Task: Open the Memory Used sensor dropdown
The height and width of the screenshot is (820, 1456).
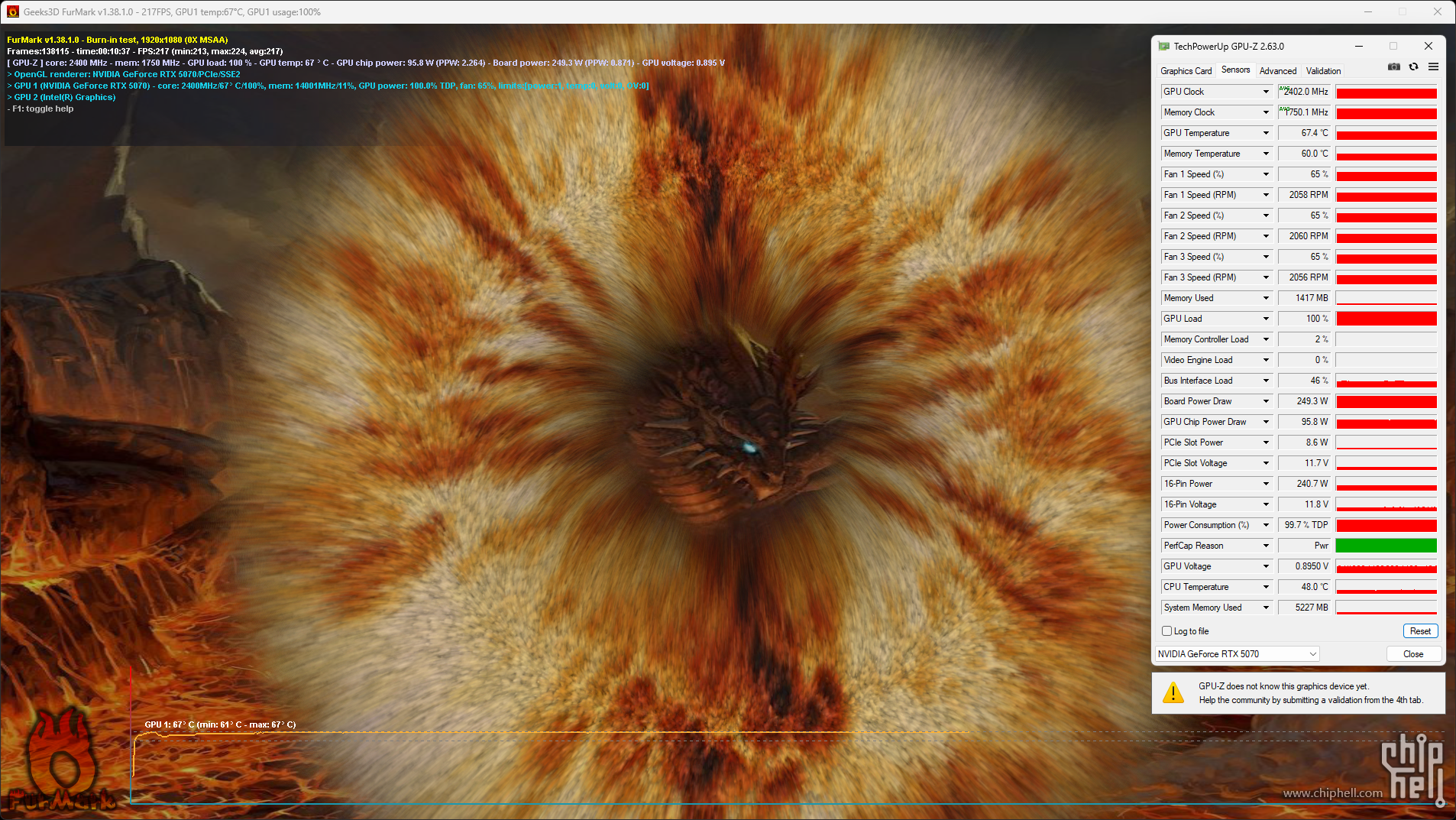Action: pos(1266,298)
